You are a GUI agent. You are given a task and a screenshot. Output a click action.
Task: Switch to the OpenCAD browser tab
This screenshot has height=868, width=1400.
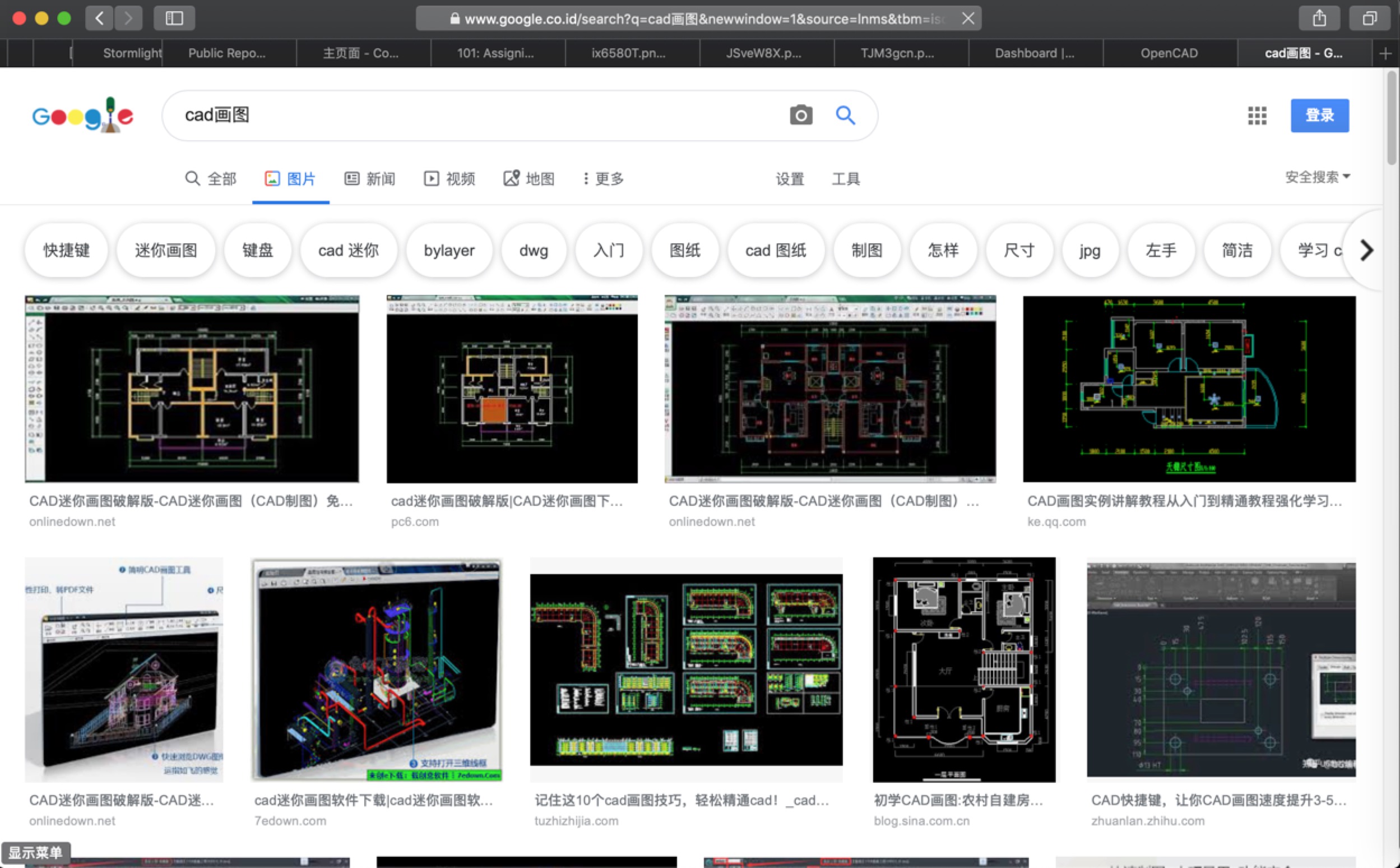pyautogui.click(x=1169, y=53)
